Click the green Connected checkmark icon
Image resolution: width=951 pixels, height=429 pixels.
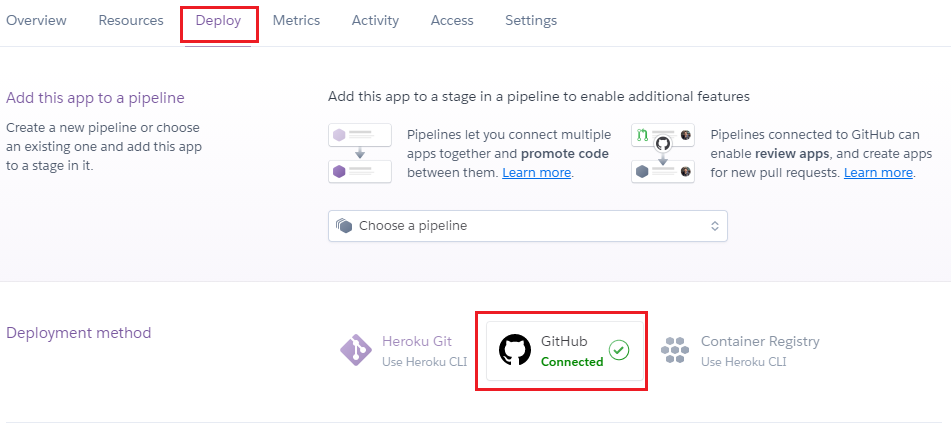[619, 350]
